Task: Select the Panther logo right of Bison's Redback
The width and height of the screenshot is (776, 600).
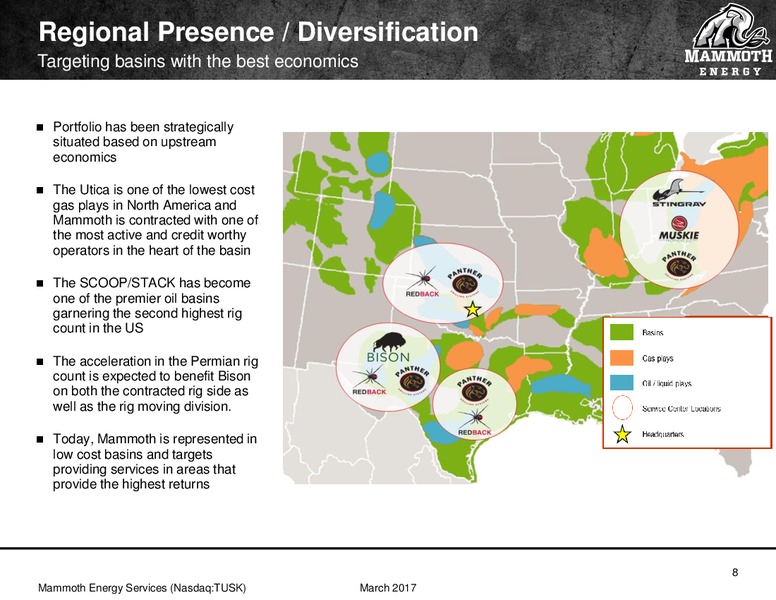Action: pos(412,381)
